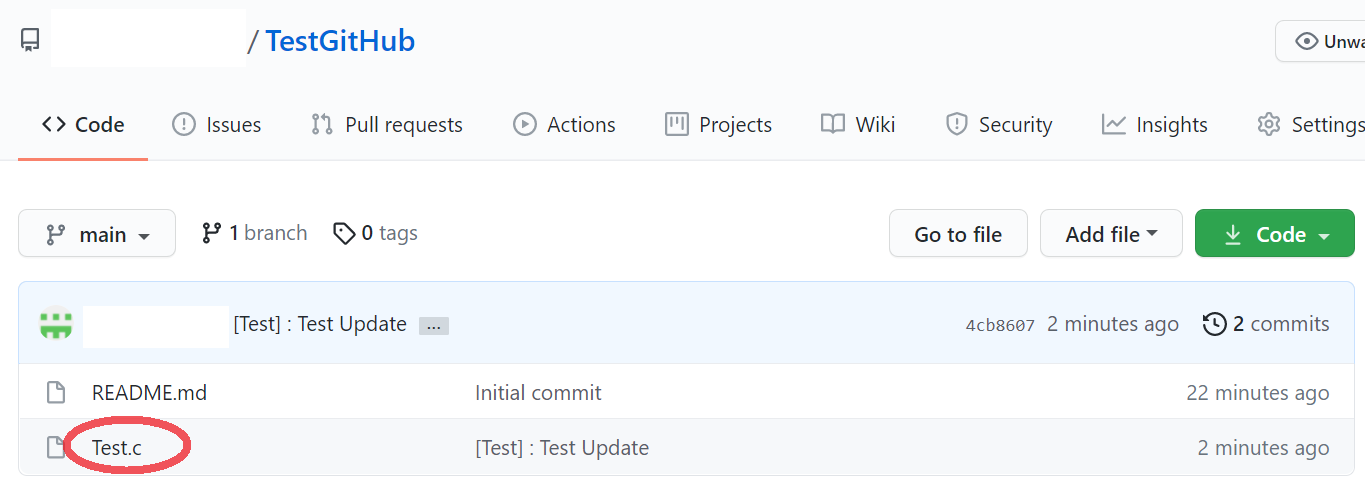The image size is (1365, 486).
Task: Click the repository book icon
Action: (30, 41)
